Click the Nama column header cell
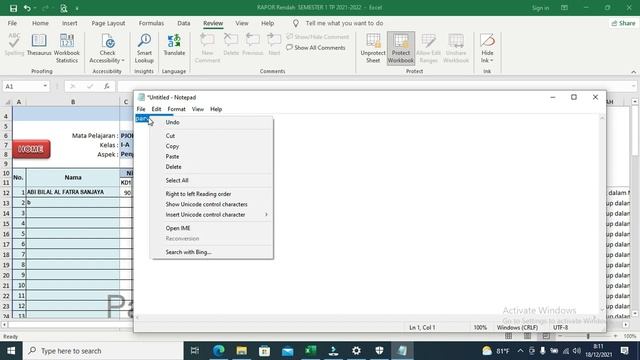640x360 pixels. click(x=73, y=178)
